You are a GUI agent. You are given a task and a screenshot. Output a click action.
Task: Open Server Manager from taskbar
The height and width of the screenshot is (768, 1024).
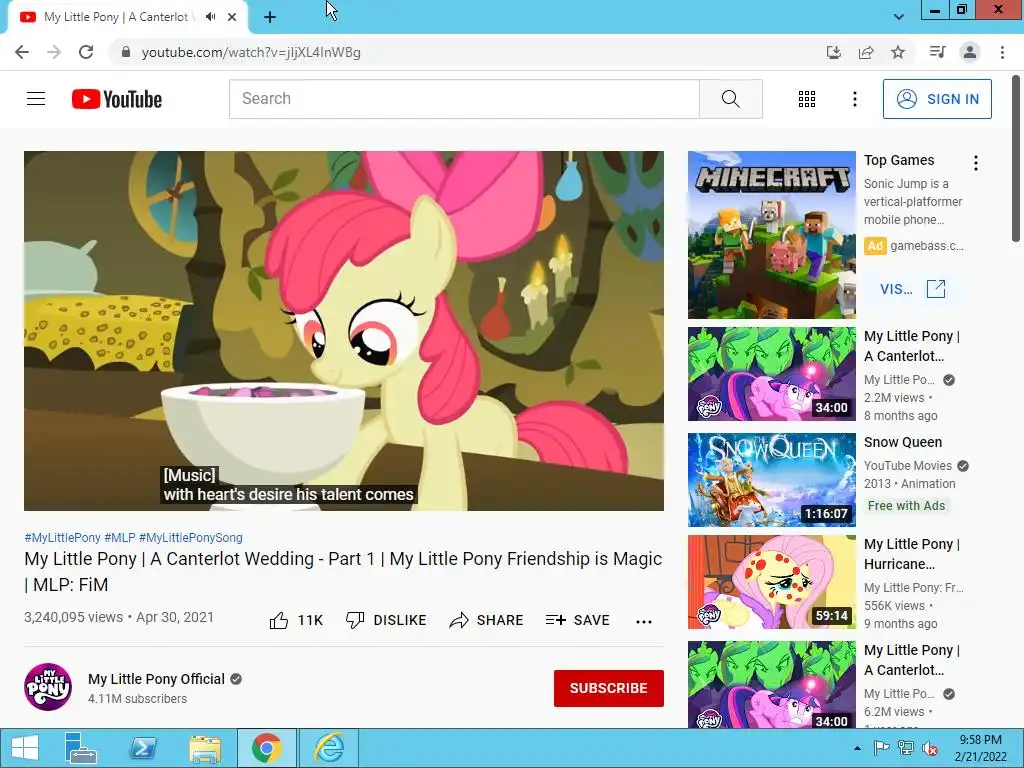coord(80,748)
